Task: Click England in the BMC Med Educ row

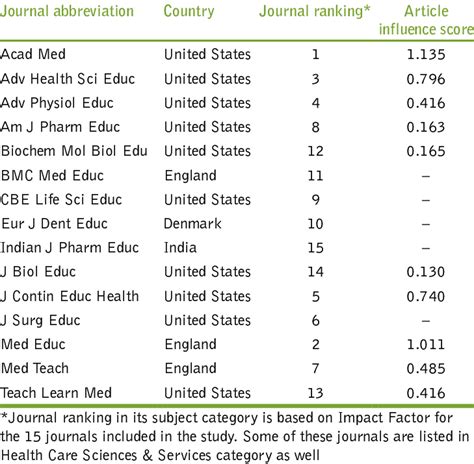Action: pyautogui.click(x=190, y=176)
